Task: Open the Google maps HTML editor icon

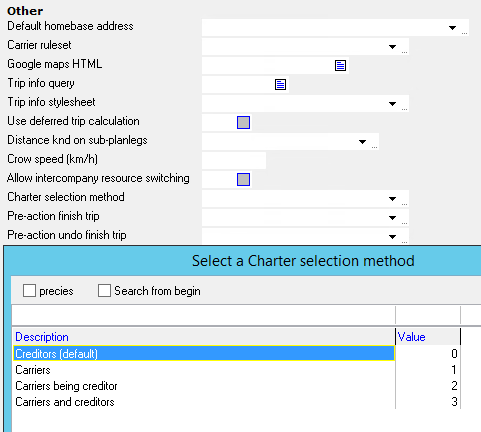Action: pos(340,65)
